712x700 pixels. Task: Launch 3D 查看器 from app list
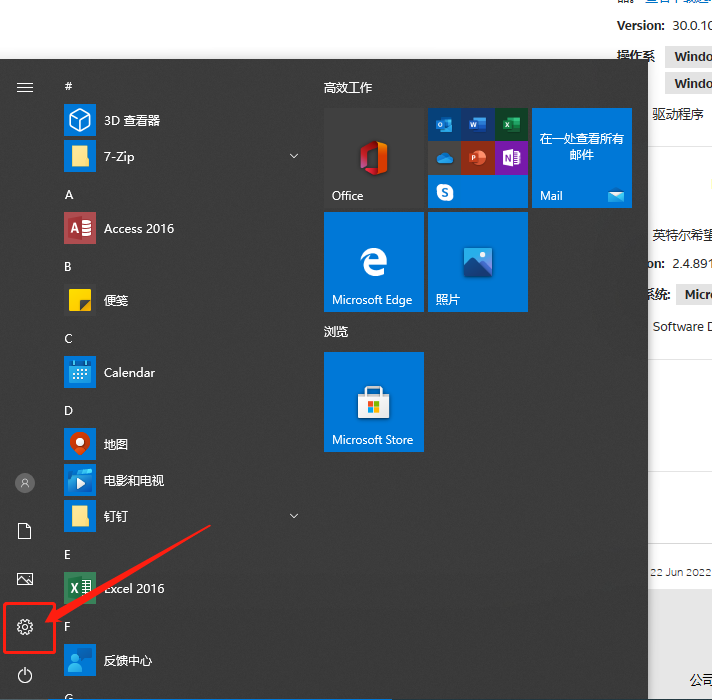(130, 120)
